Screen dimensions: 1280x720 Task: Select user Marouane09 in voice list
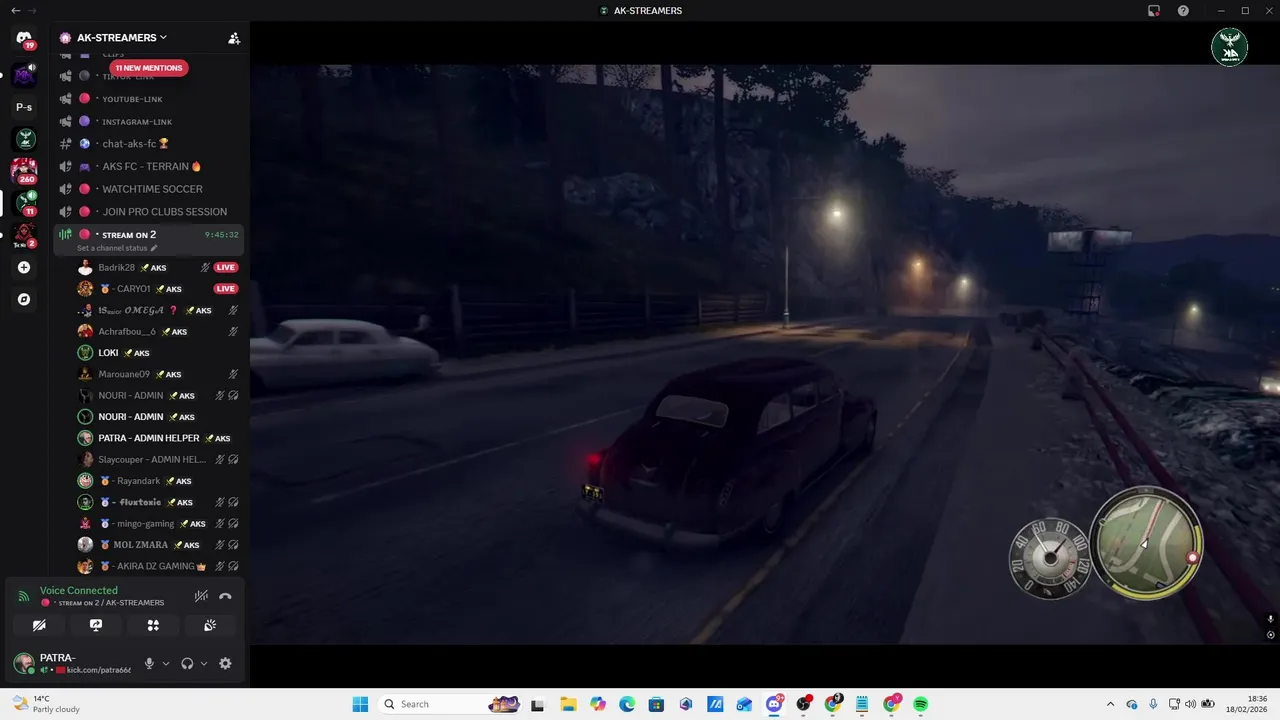160,374
